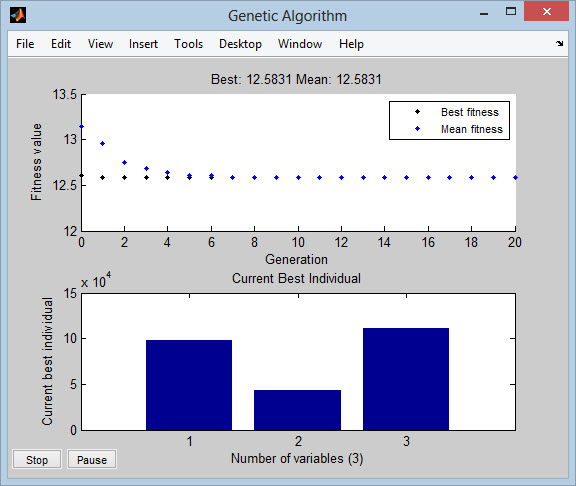Stop the genetic algorithm run
Image resolution: width=576 pixels, height=486 pixels.
(x=37, y=460)
